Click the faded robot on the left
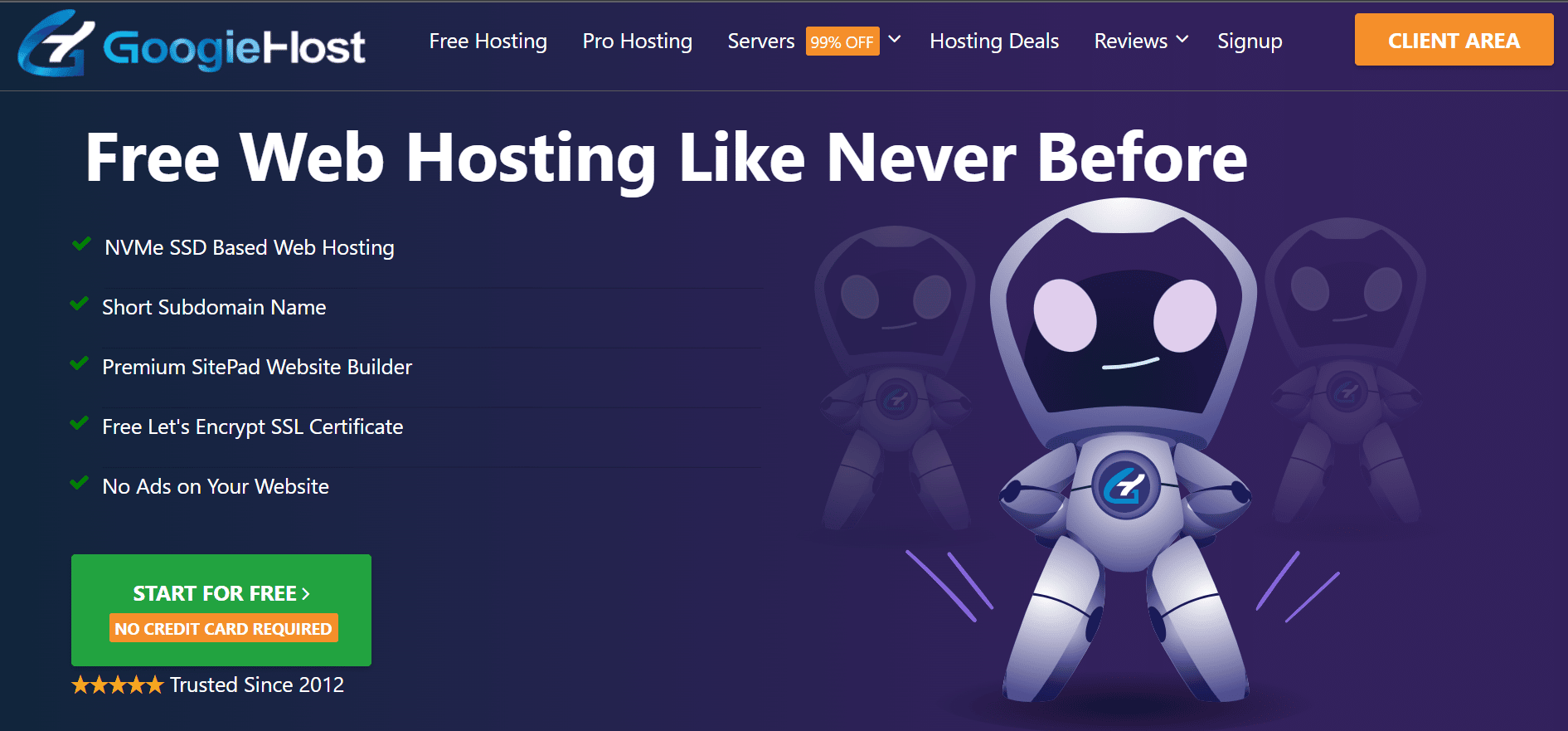Viewport: 1568px width, 731px height. [896, 378]
